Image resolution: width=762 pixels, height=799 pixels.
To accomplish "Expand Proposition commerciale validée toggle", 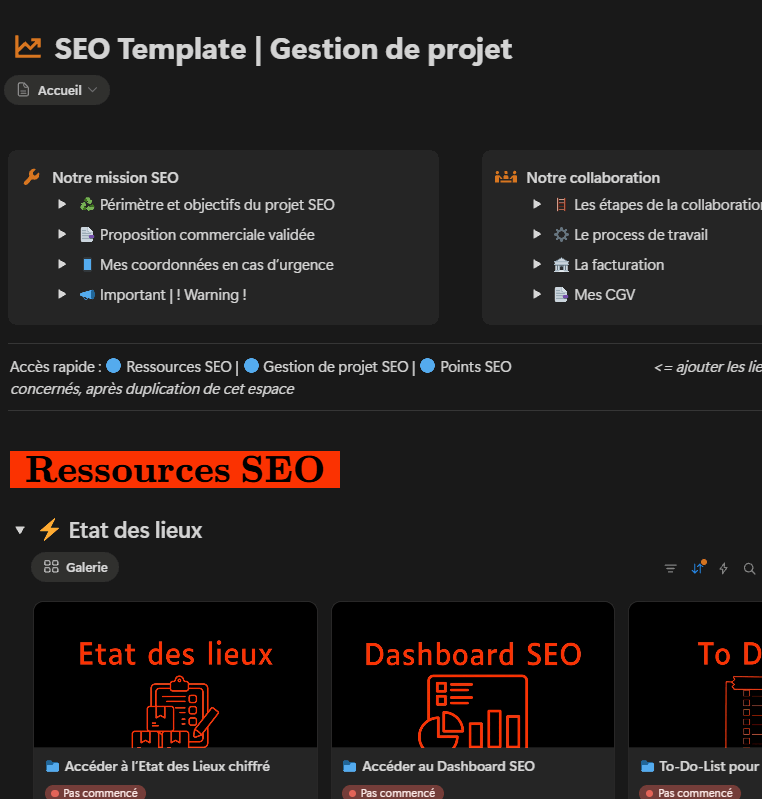I will pyautogui.click(x=62, y=234).
